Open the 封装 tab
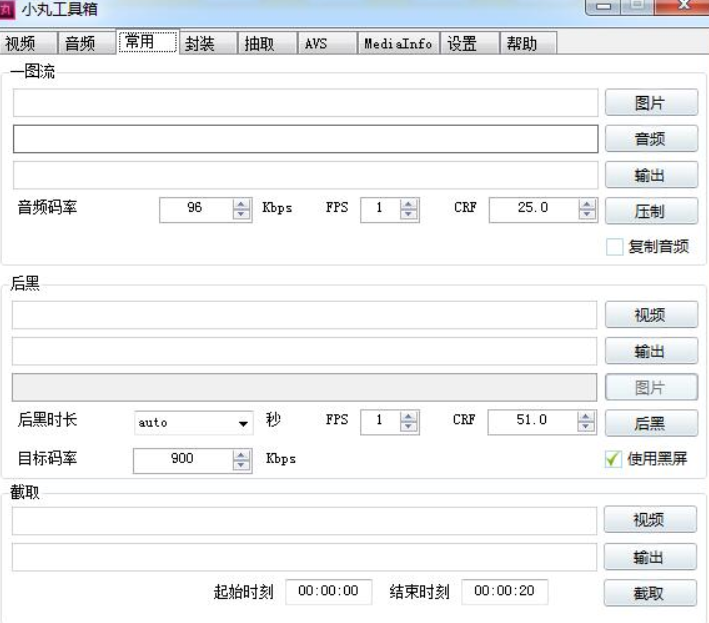 [208, 43]
